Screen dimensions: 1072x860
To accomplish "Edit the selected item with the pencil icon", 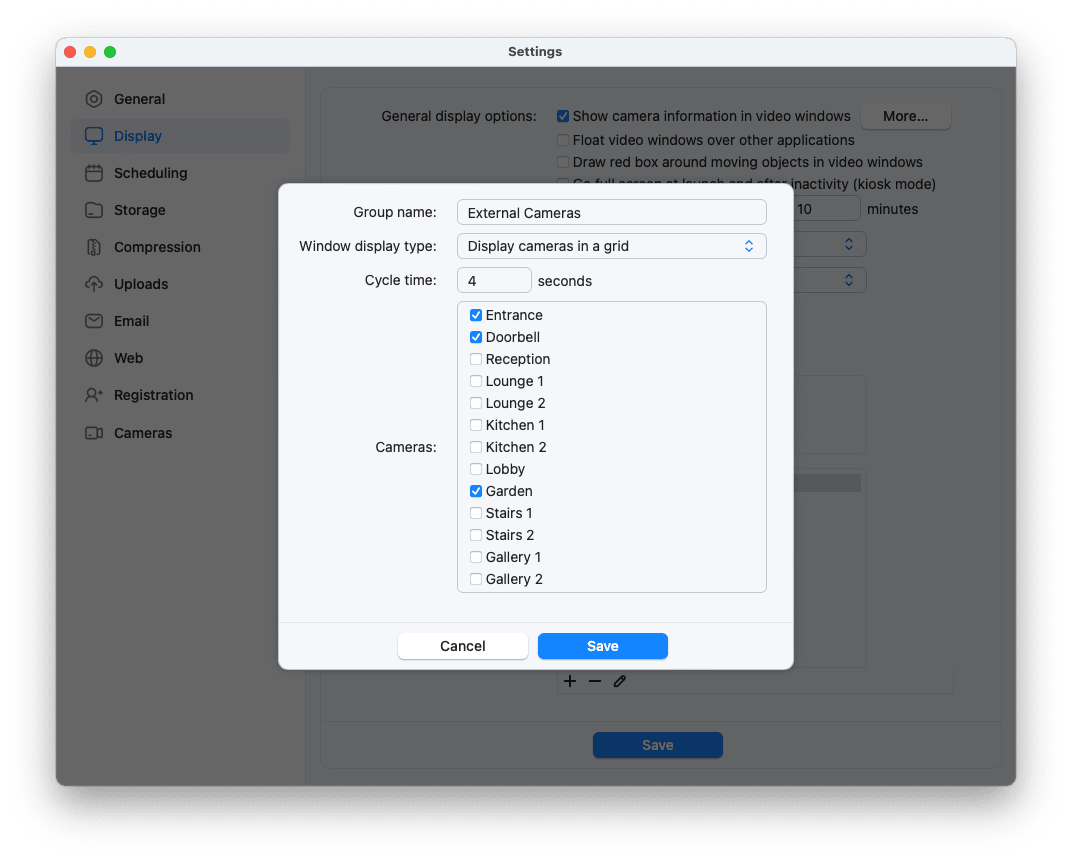I will 619,681.
